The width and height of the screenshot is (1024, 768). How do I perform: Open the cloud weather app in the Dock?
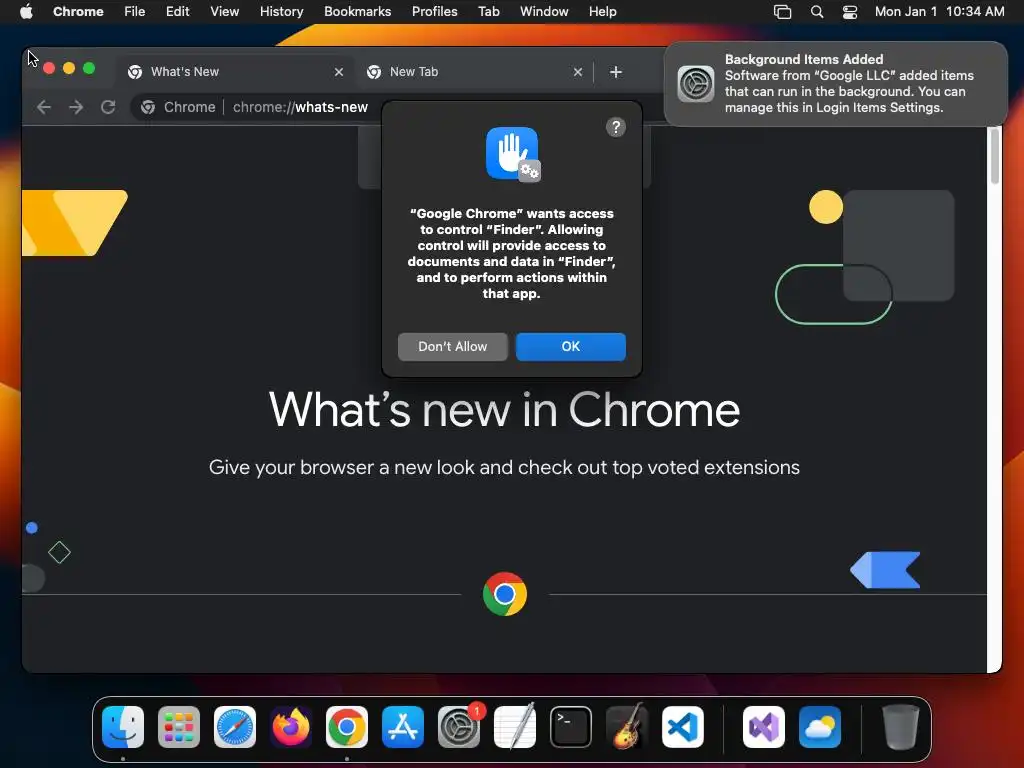point(820,727)
